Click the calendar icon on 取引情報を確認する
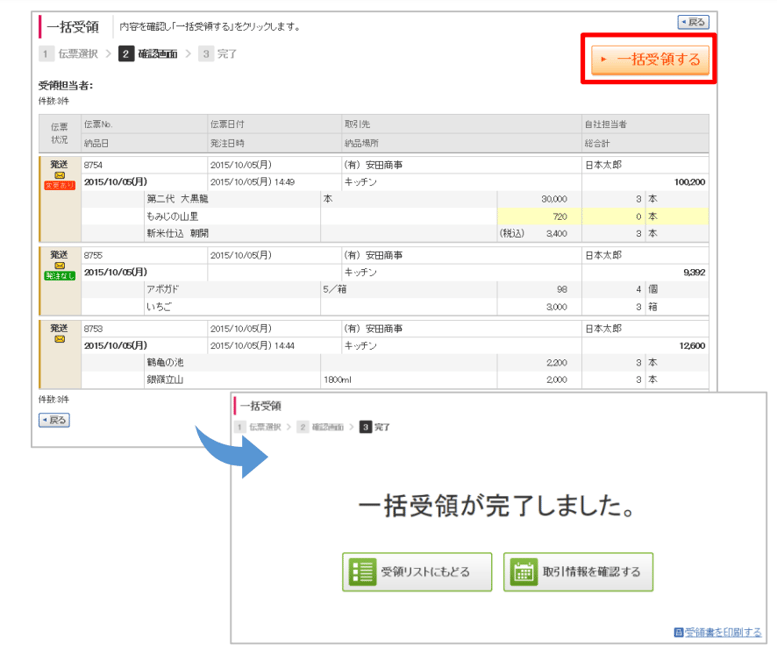The height and width of the screenshot is (652, 777). pos(523,573)
